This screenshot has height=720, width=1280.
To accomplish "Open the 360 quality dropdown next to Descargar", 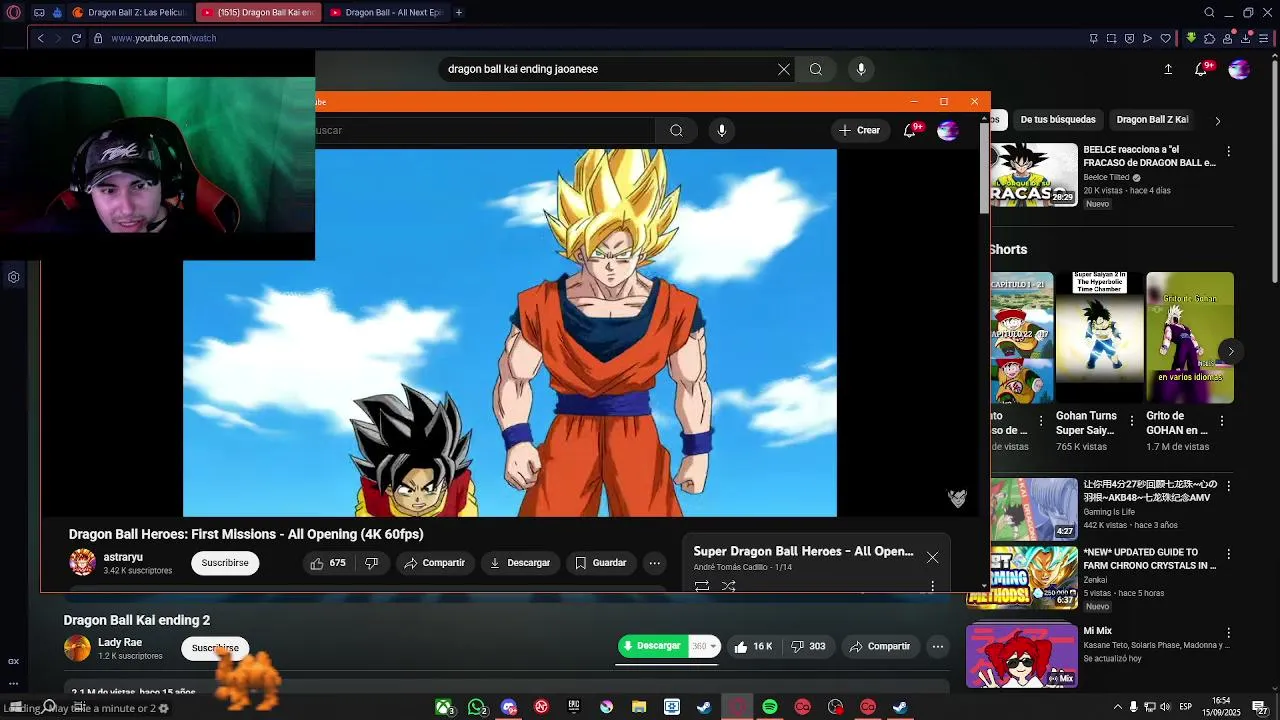I will [704, 646].
